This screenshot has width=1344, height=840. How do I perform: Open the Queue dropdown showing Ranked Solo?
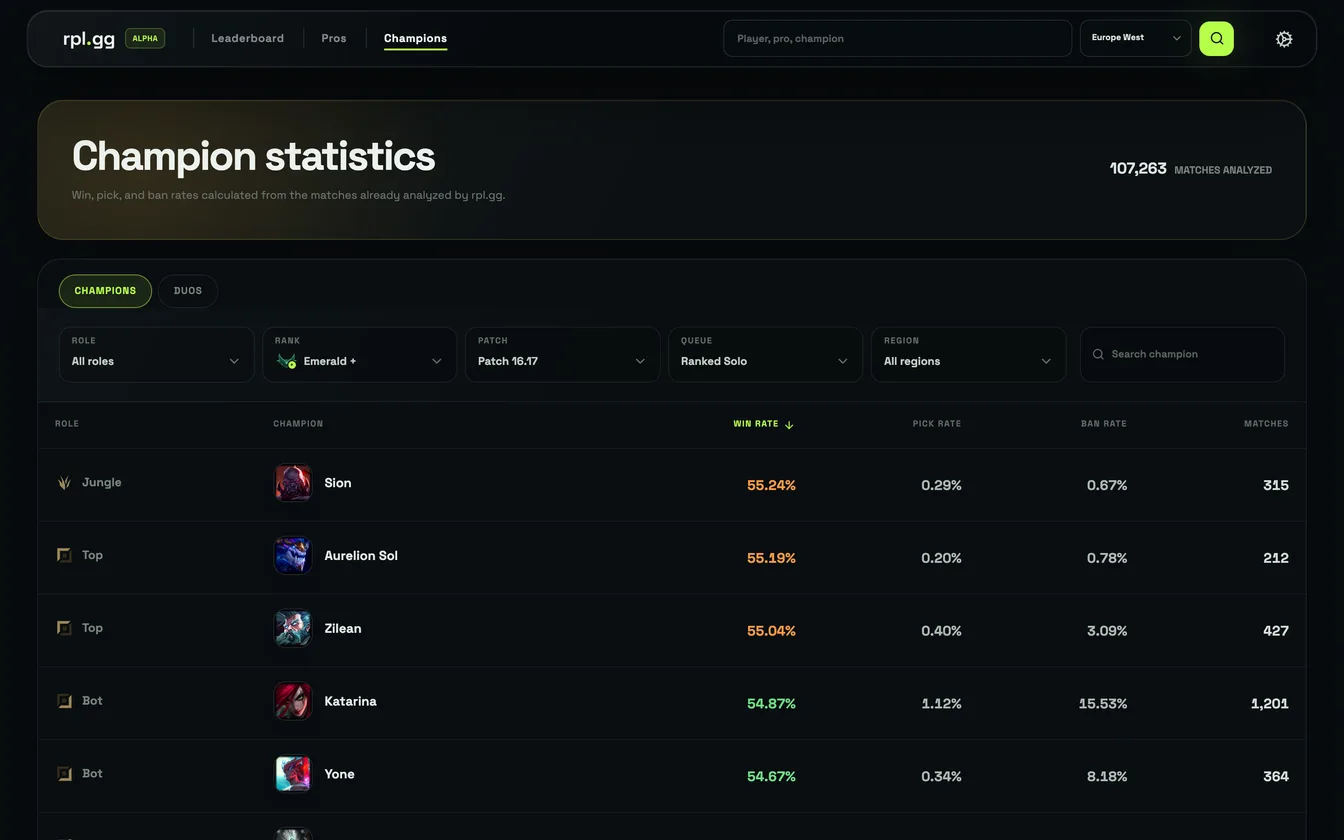pos(765,354)
